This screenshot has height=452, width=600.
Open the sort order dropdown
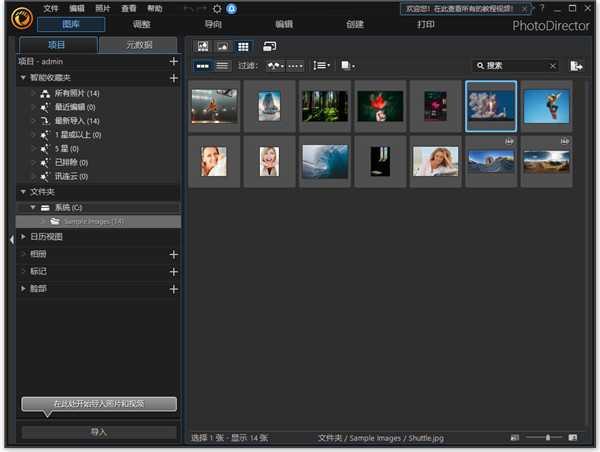coord(321,65)
